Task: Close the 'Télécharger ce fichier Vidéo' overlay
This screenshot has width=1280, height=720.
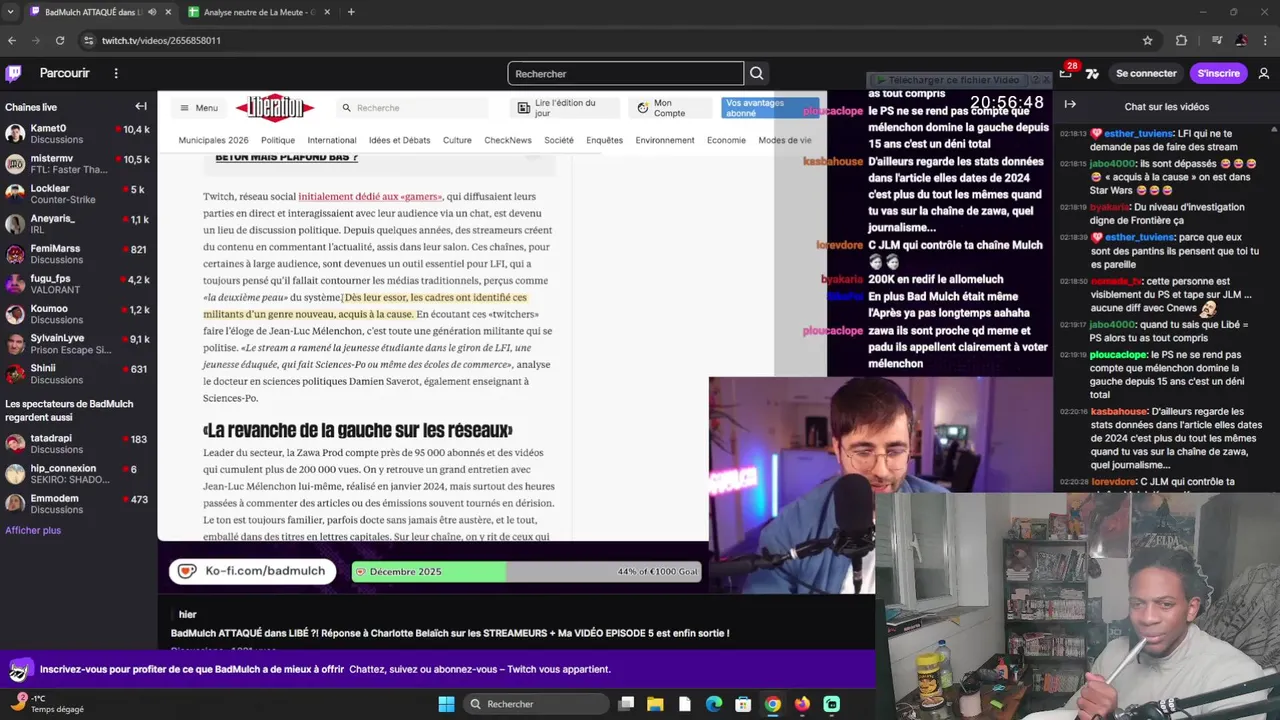Action: [x=1048, y=80]
